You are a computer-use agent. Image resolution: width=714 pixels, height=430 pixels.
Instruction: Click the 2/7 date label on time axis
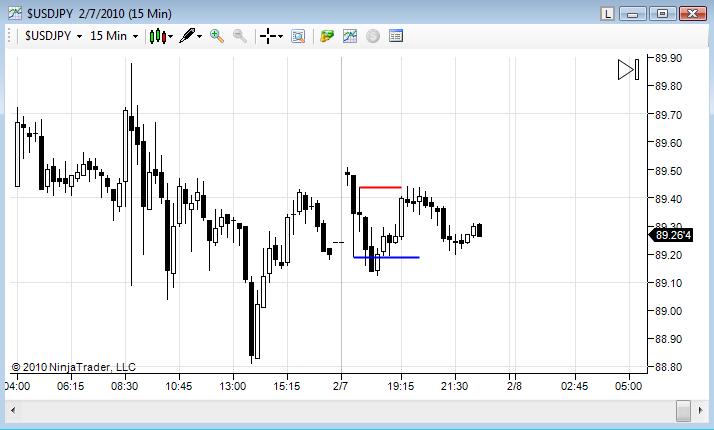pyautogui.click(x=341, y=386)
